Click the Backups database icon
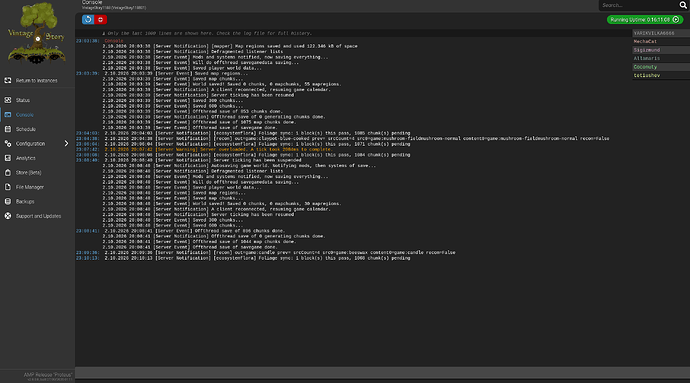 (8, 202)
